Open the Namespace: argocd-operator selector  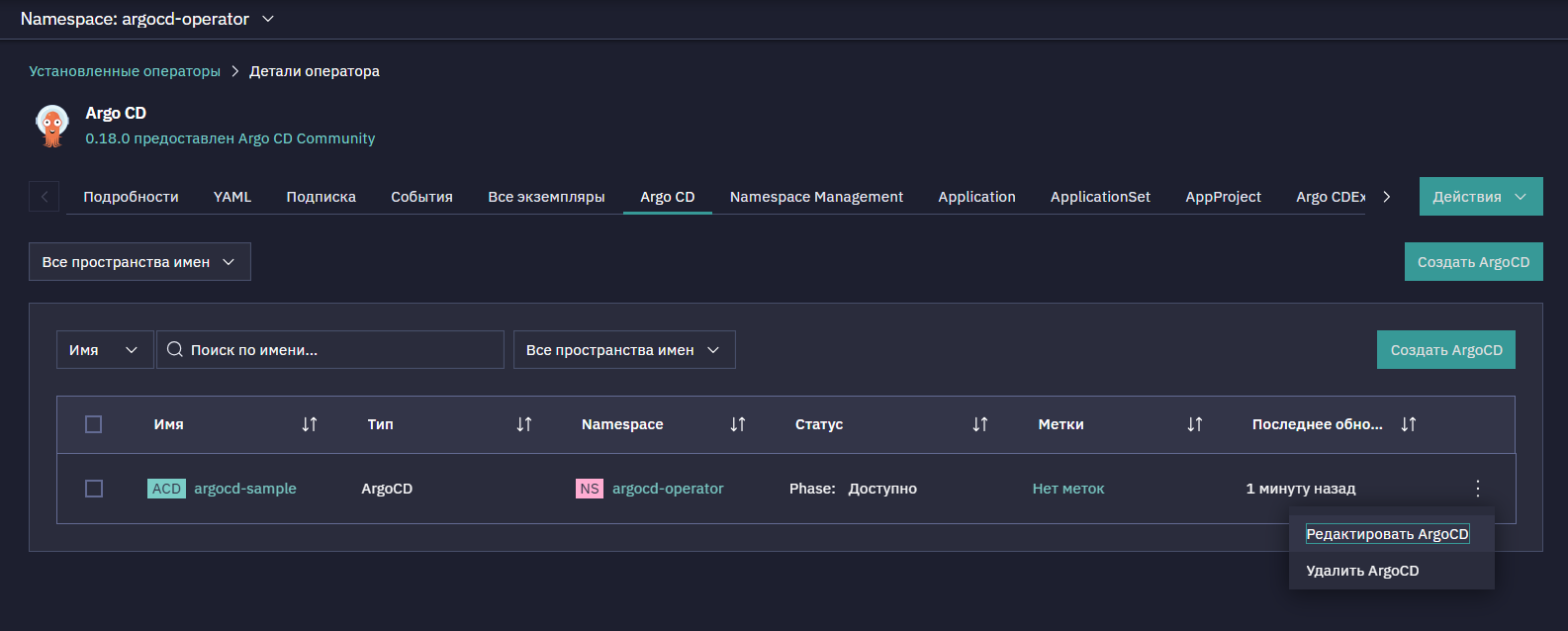click(147, 19)
